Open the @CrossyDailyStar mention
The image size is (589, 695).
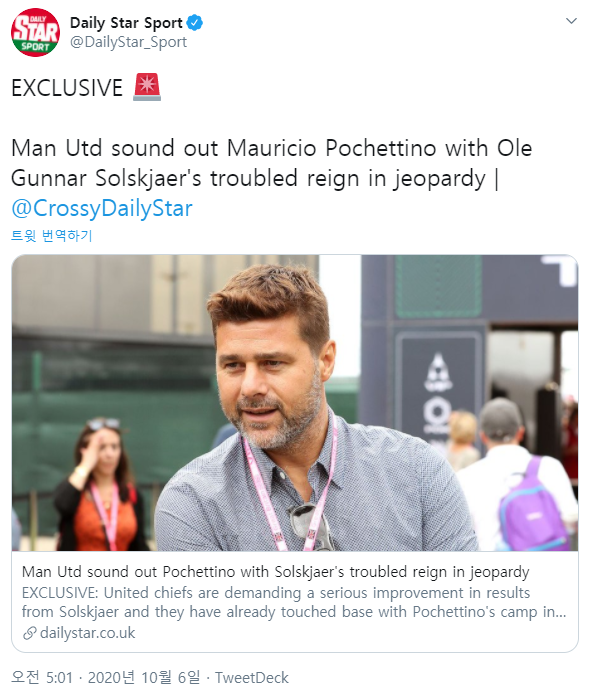(102, 208)
